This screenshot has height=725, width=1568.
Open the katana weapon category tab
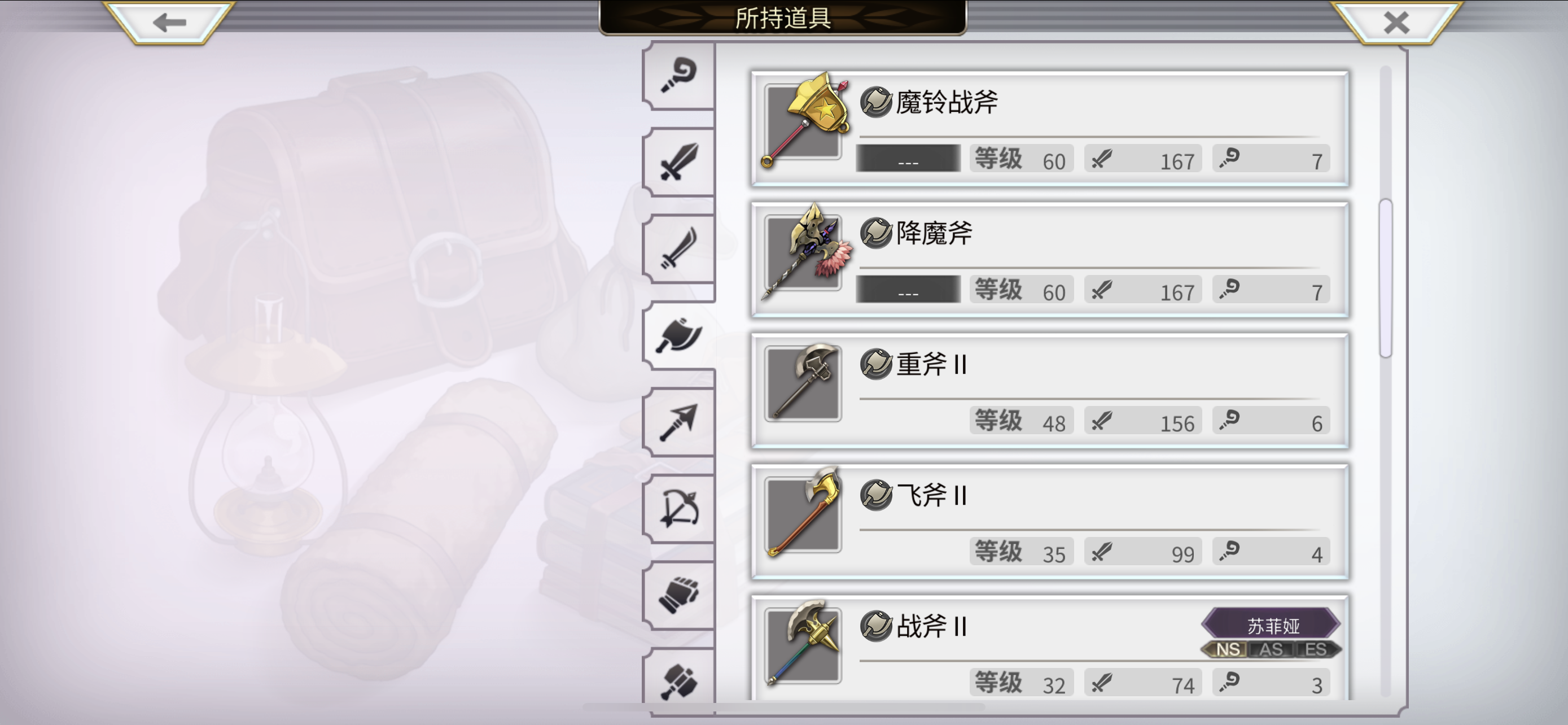coord(678,248)
